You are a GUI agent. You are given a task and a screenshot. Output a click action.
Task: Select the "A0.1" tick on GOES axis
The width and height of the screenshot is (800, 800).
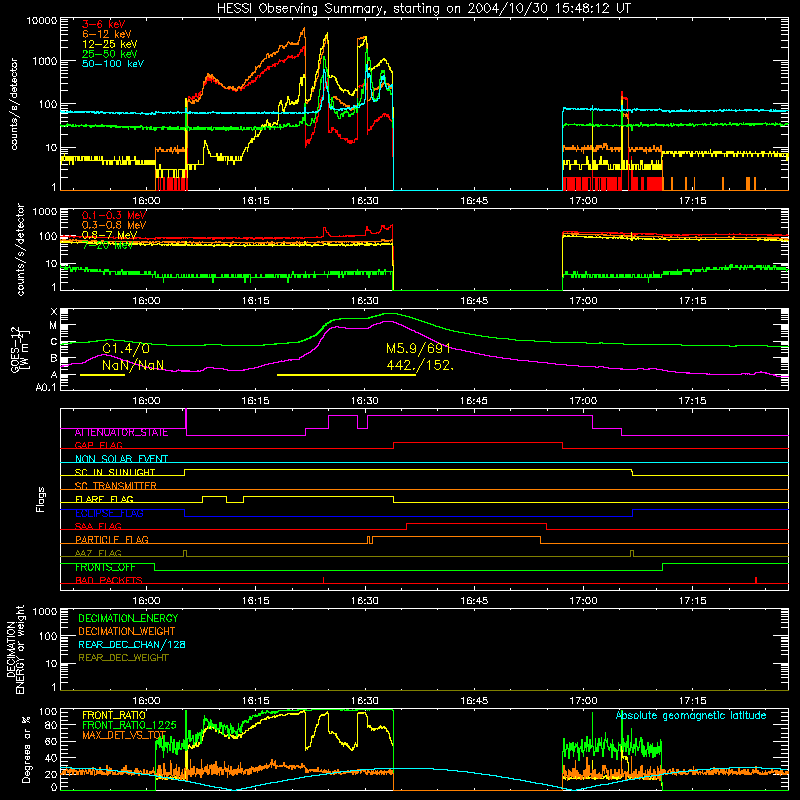[x=46, y=388]
